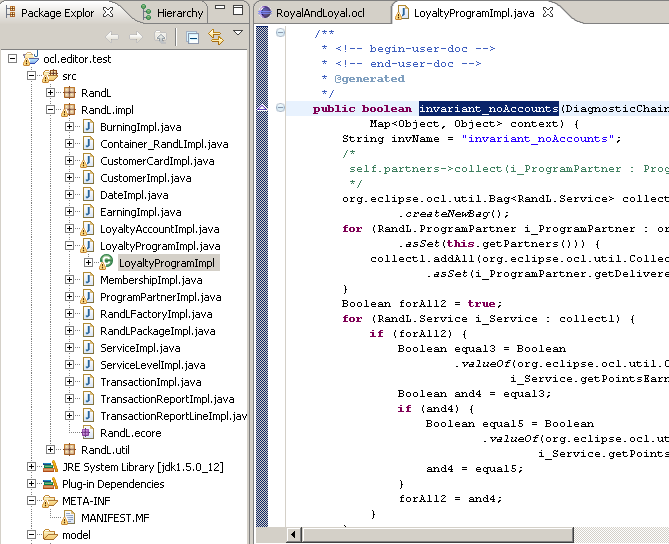
Task: Maximize the Package Explorer panel
Action: [238, 9]
